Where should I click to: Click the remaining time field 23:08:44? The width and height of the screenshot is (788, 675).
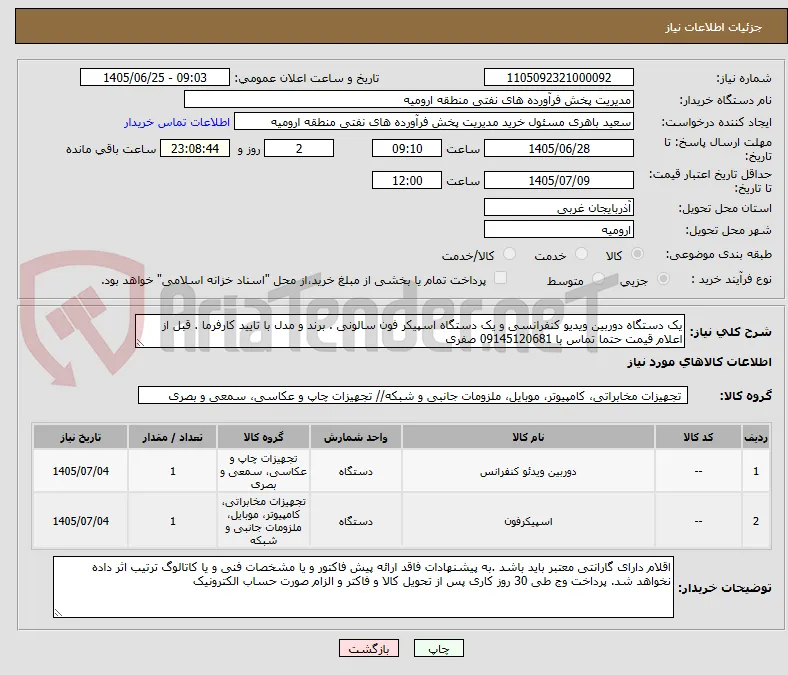pyautogui.click(x=195, y=148)
